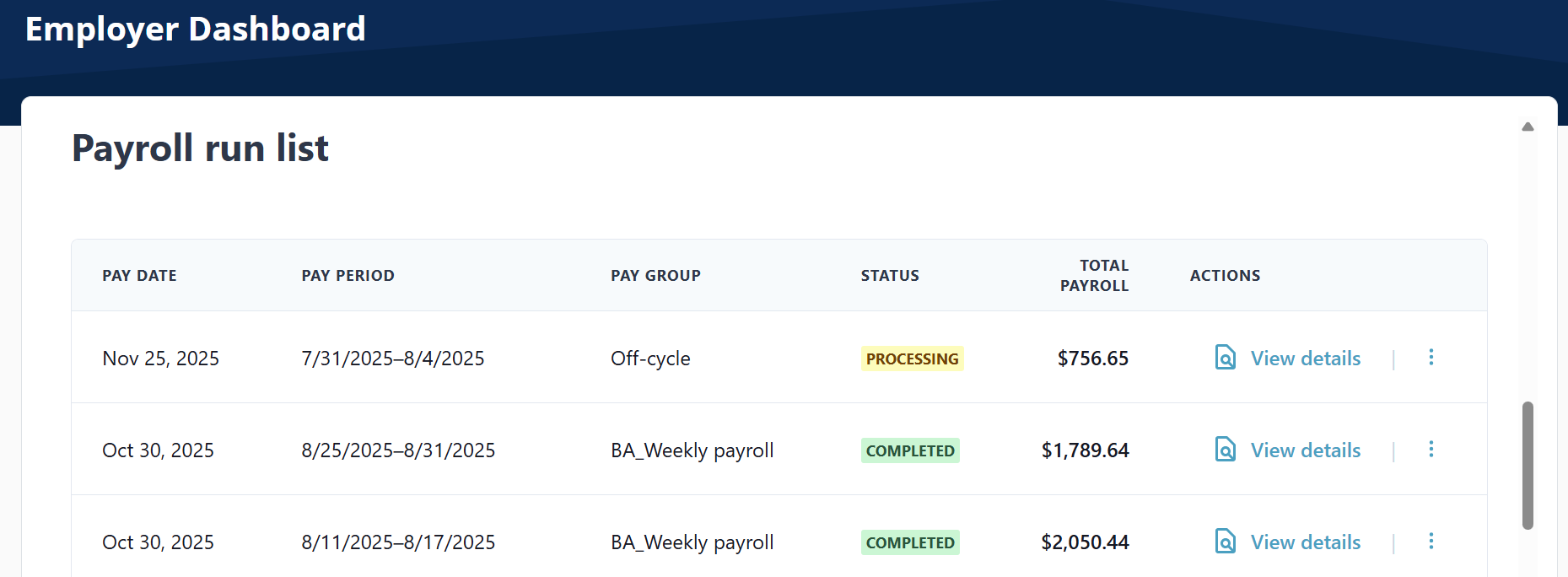The height and width of the screenshot is (577, 1568).
Task: Click the Status column header
Action: coord(890,276)
